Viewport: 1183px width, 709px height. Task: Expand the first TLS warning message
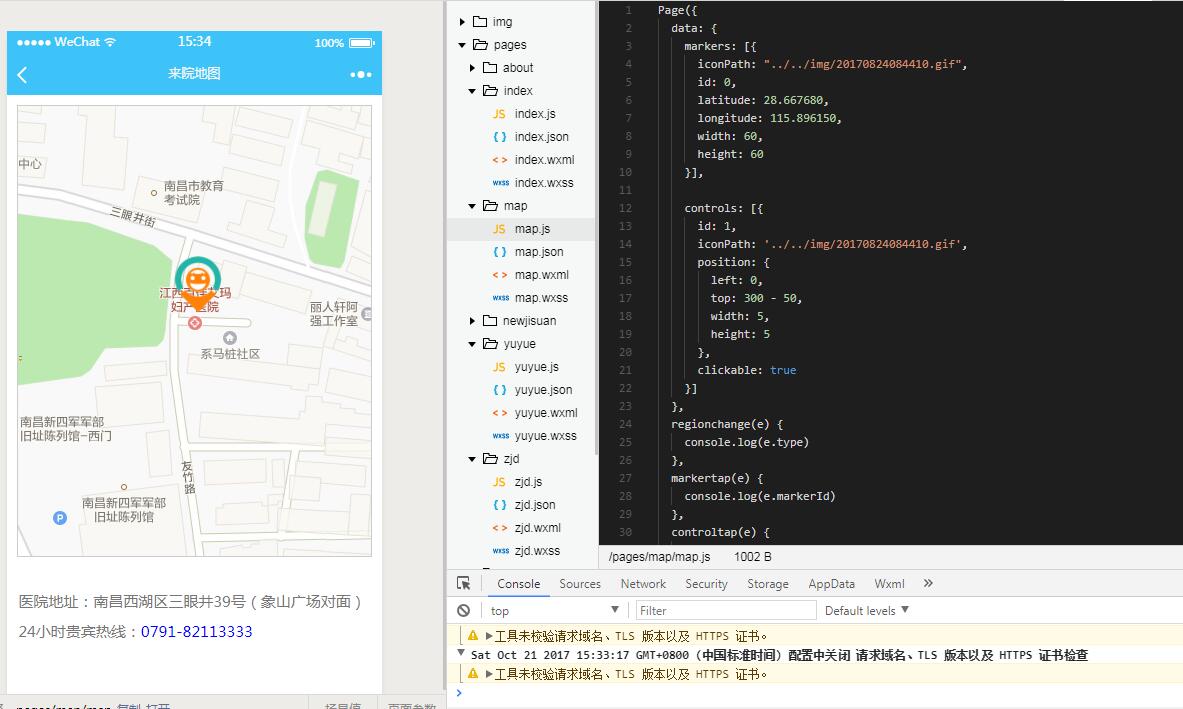click(489, 636)
